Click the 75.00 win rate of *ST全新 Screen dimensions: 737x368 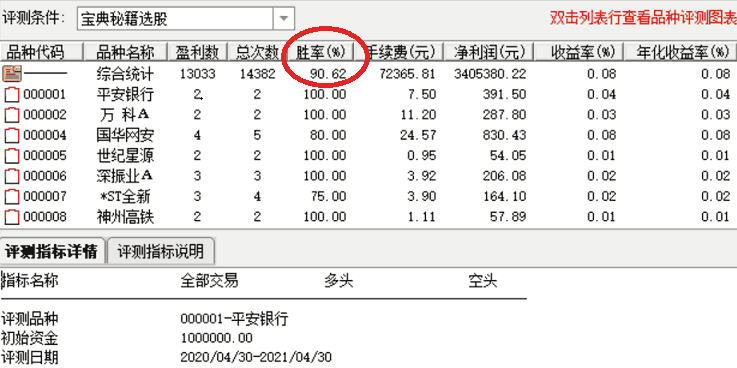pos(328,197)
